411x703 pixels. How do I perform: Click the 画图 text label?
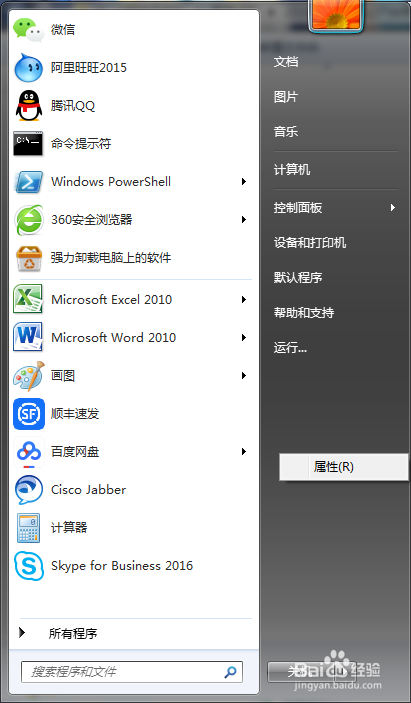(63, 376)
